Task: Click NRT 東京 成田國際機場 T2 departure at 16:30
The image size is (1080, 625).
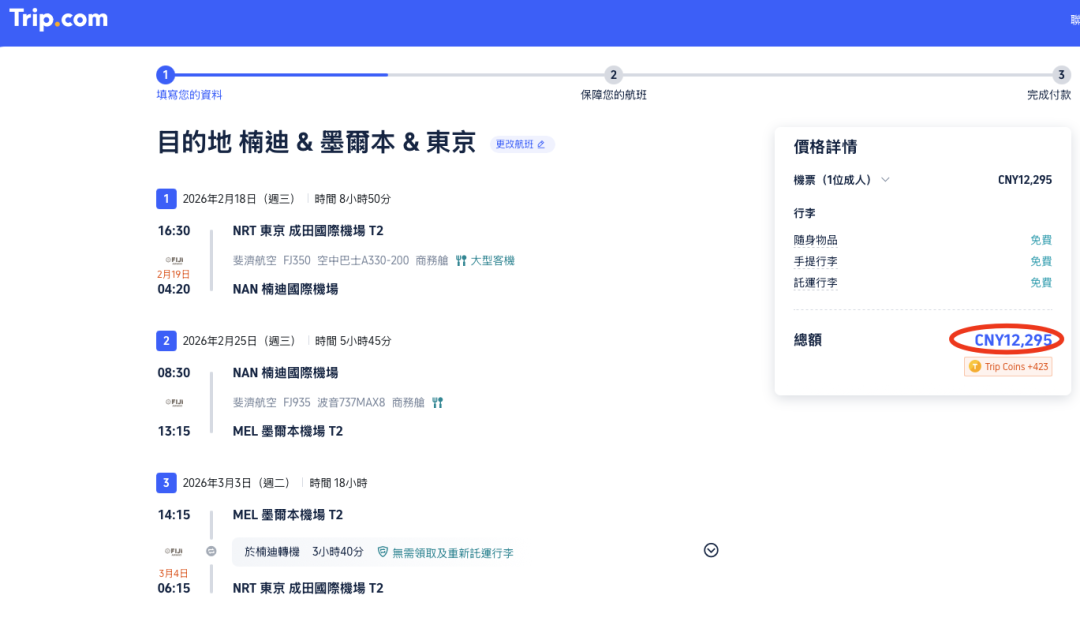Action: [x=308, y=231]
